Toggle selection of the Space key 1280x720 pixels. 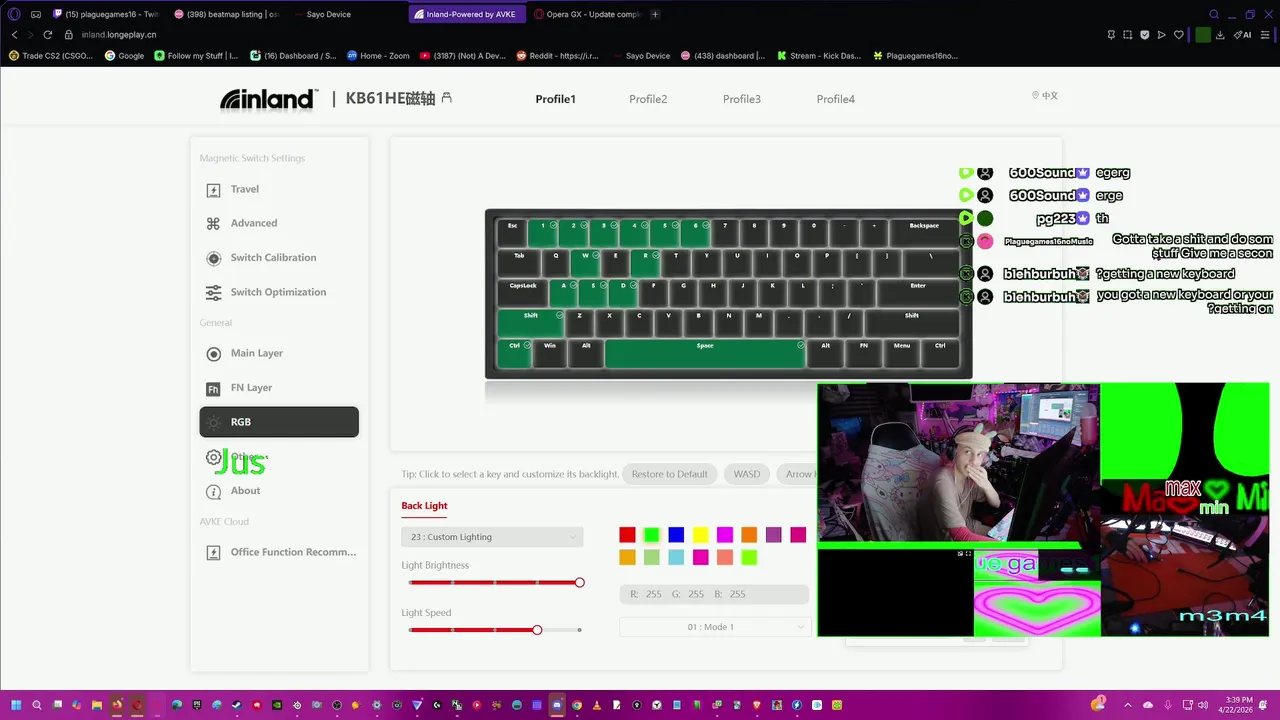705,352
